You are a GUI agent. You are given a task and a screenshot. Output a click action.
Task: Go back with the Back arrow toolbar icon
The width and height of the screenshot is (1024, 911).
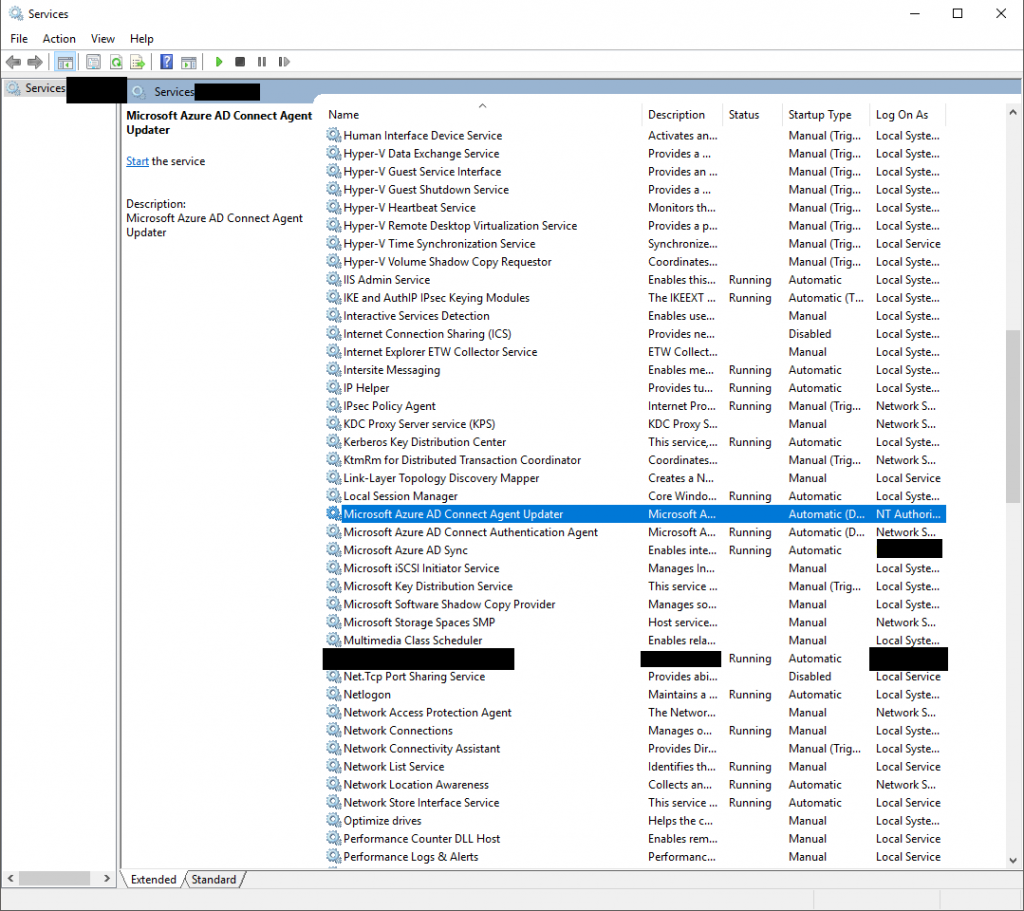tap(13, 62)
